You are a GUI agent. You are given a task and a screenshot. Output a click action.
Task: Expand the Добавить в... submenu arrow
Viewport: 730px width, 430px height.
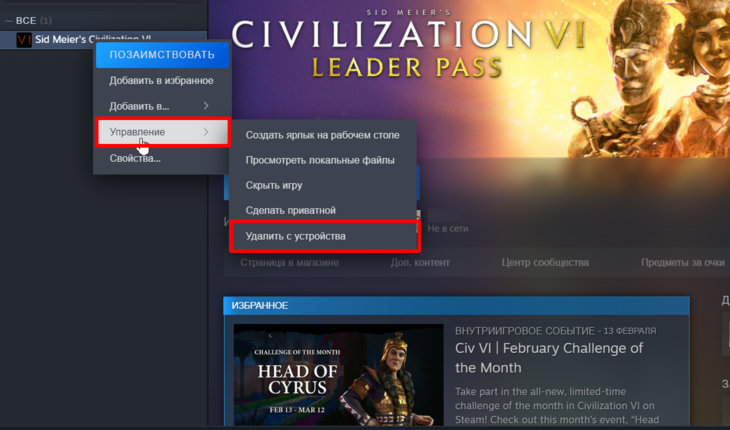[206, 106]
